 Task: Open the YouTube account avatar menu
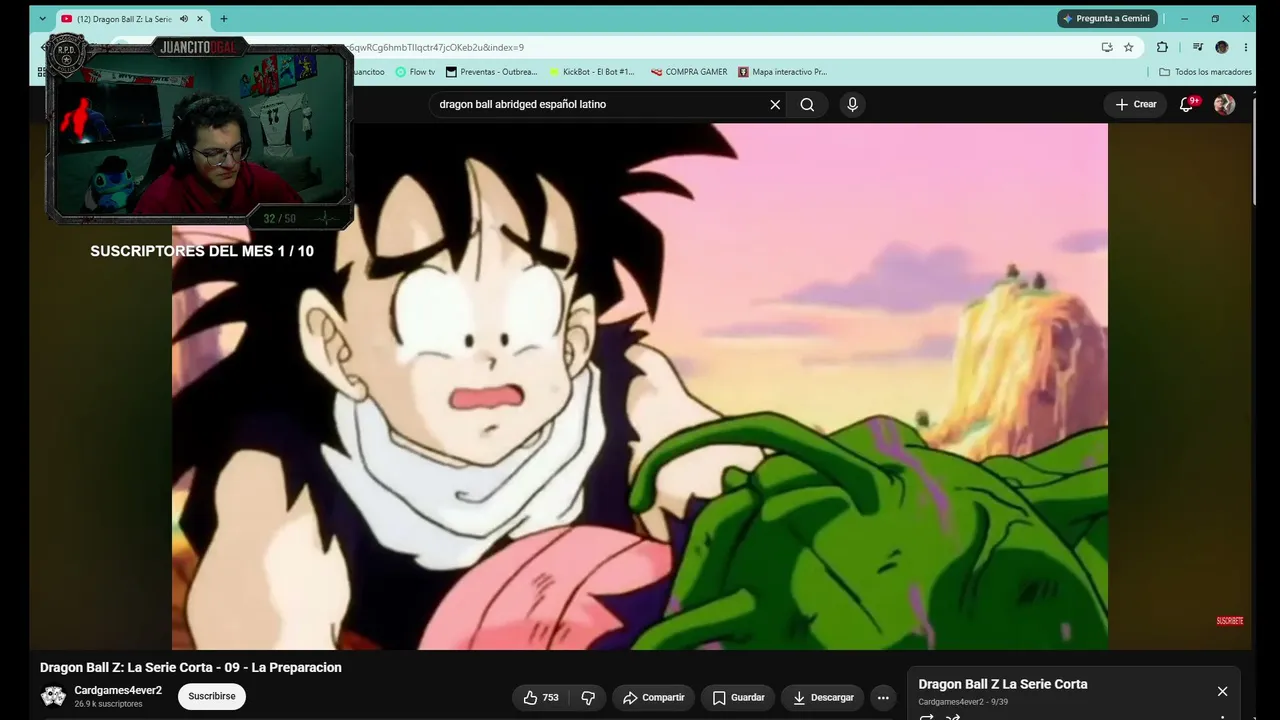[1224, 104]
